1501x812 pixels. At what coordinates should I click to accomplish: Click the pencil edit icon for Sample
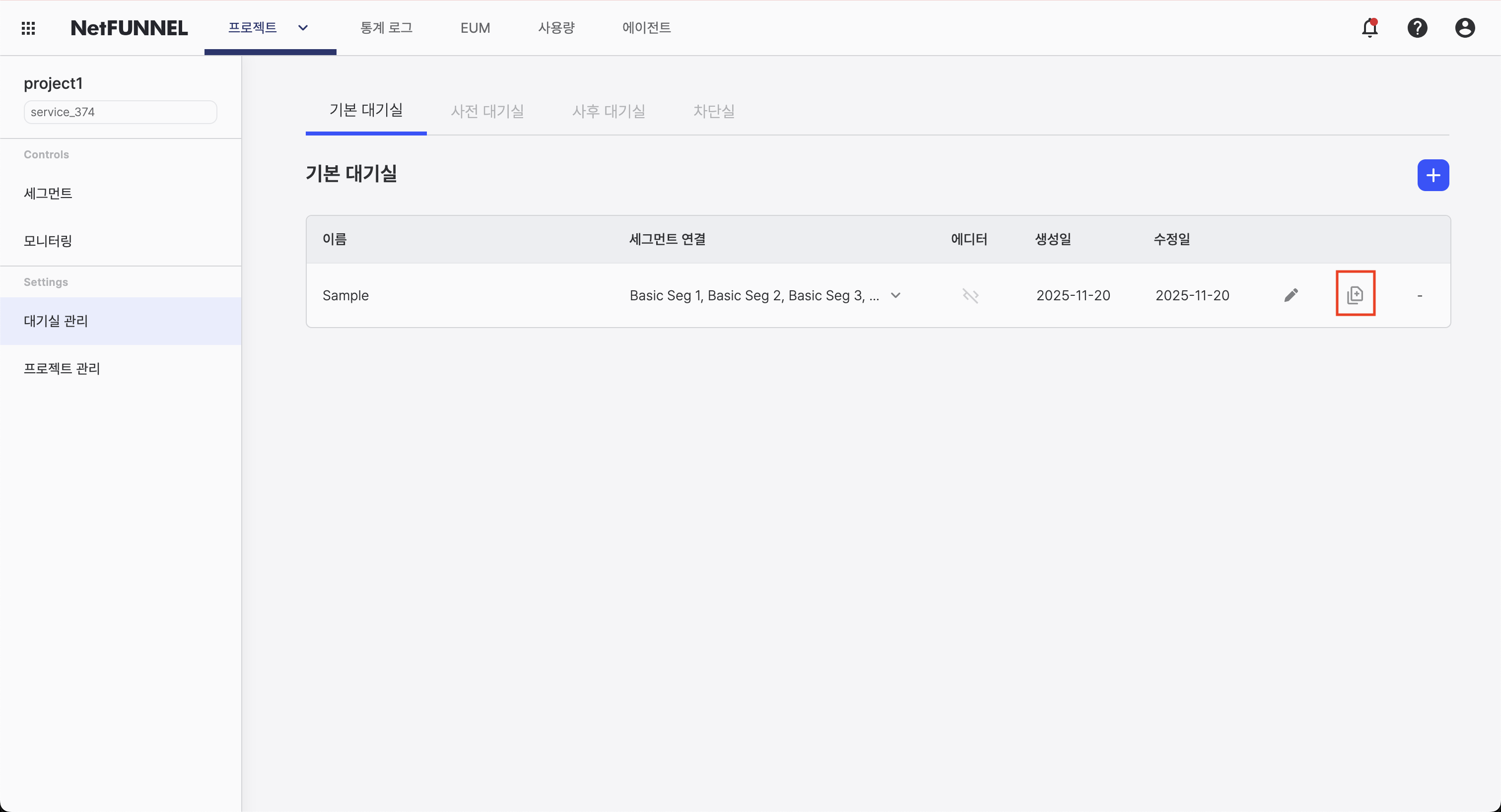(x=1291, y=295)
